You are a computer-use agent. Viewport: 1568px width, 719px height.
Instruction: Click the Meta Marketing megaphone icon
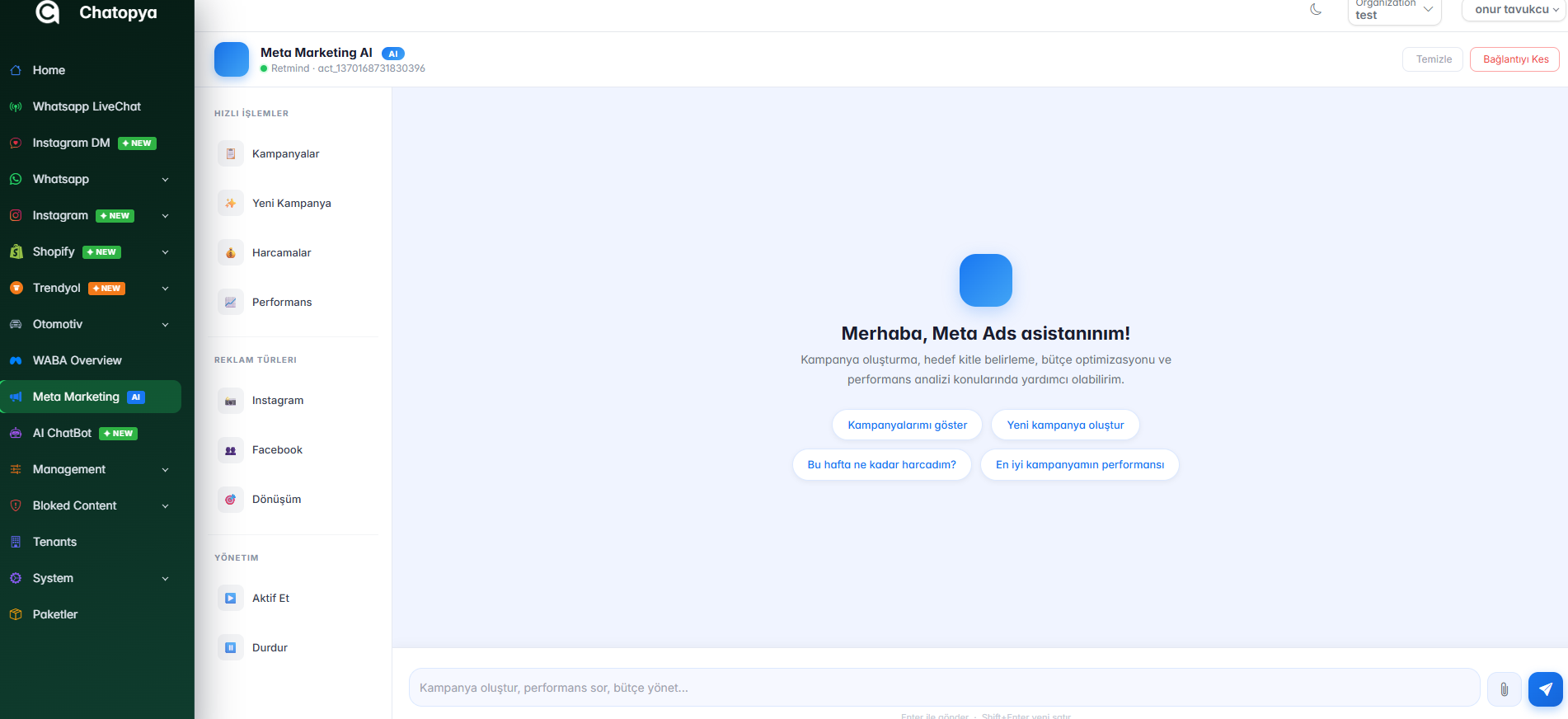pyautogui.click(x=16, y=397)
